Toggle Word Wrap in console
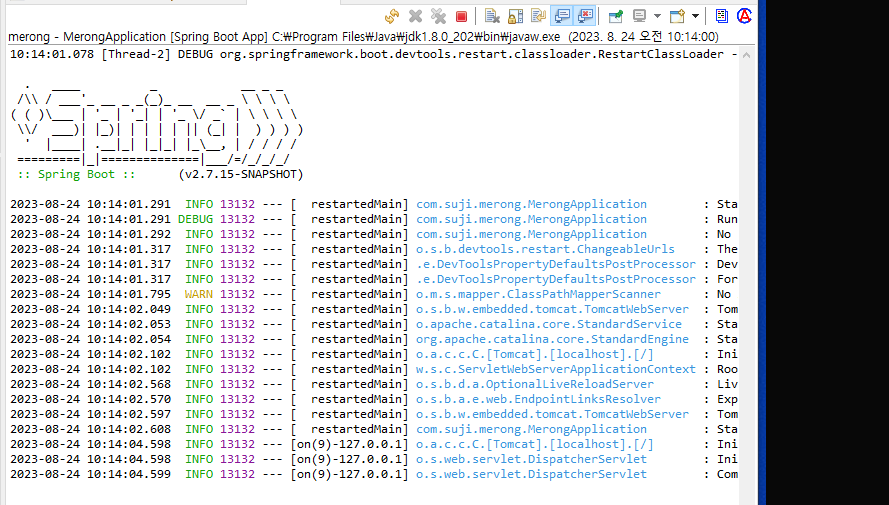 click(x=538, y=16)
